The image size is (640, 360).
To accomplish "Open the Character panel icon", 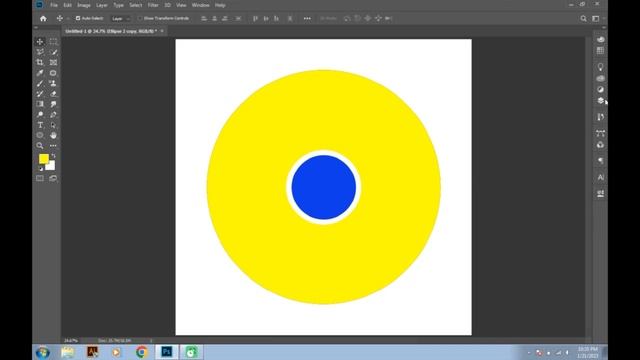I will (x=600, y=177).
